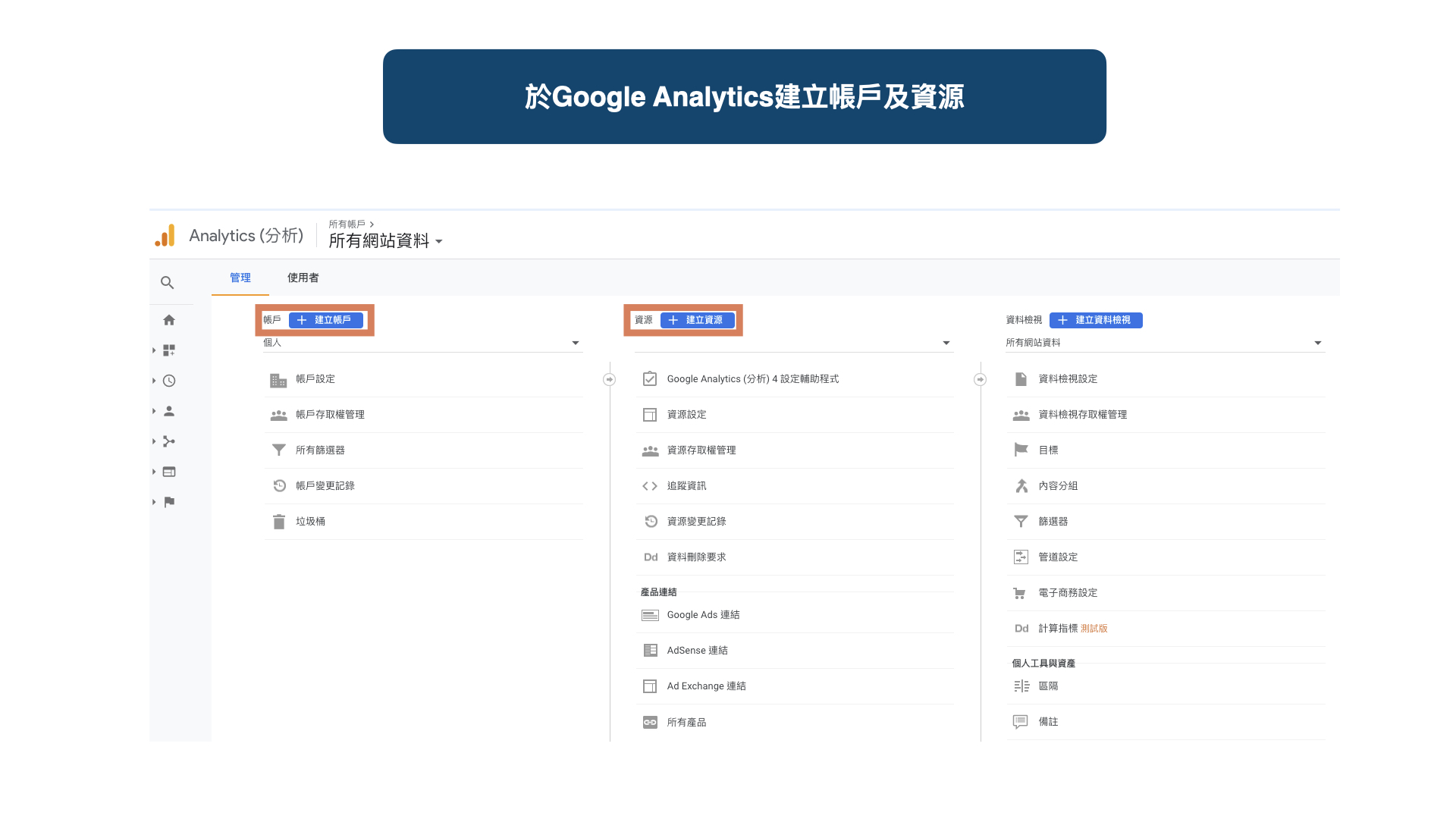Viewport: 1456px width, 819px height.
Task: Click the segments icon beside 區隔
Action: click(1021, 686)
